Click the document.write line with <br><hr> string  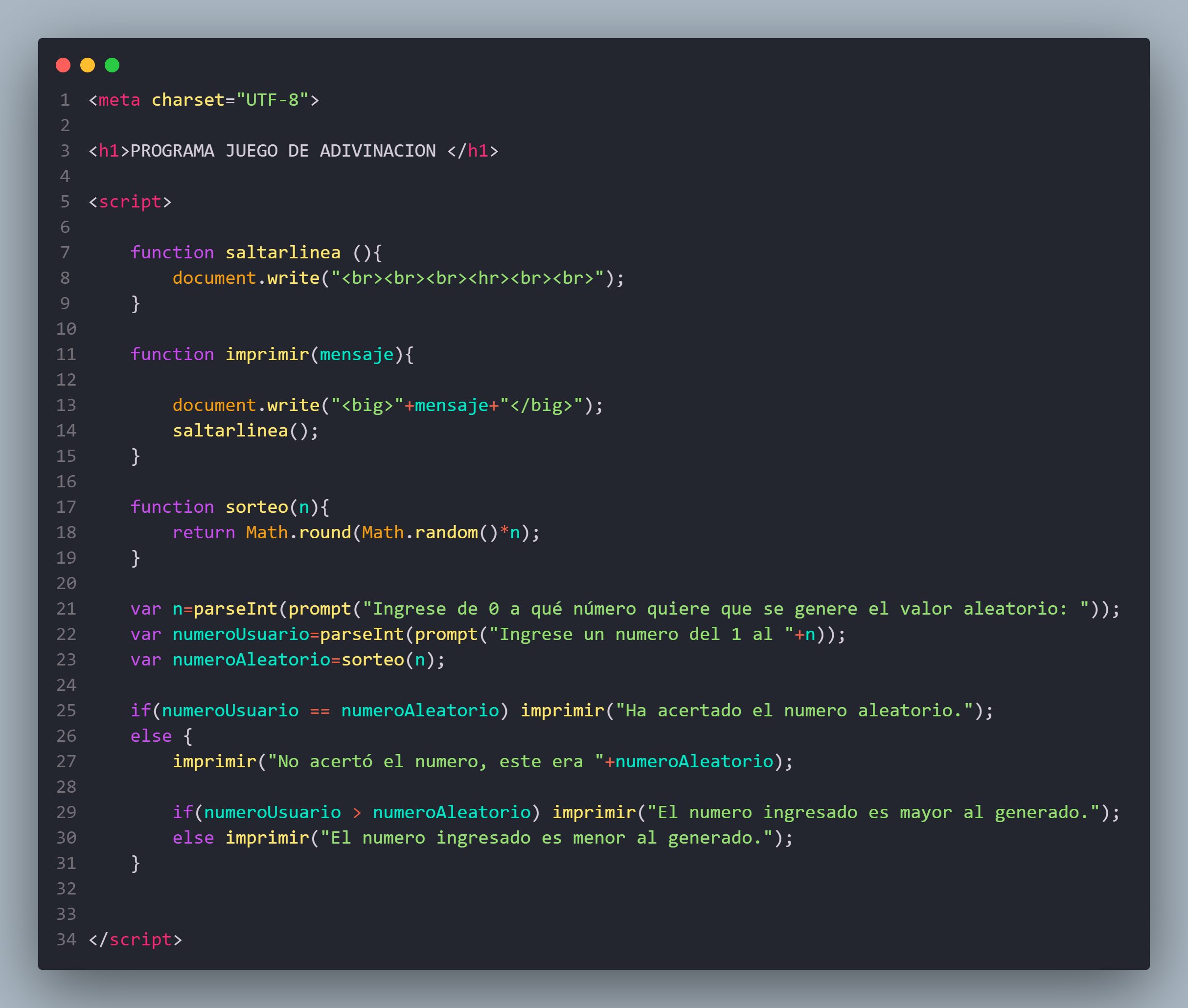point(398,278)
